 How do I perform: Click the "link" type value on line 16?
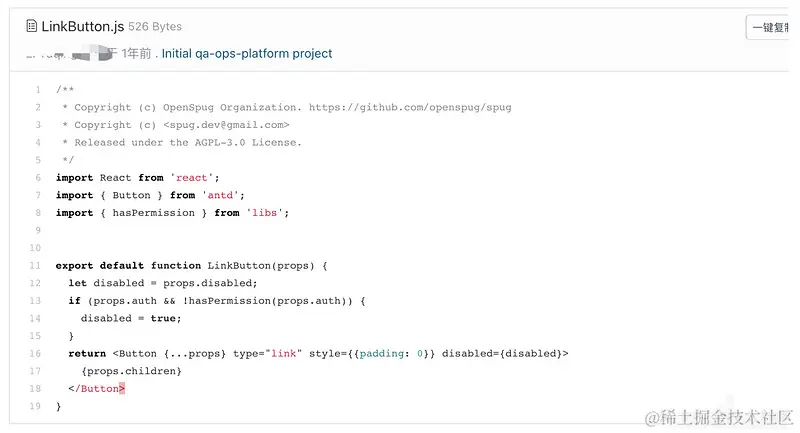click(284, 353)
